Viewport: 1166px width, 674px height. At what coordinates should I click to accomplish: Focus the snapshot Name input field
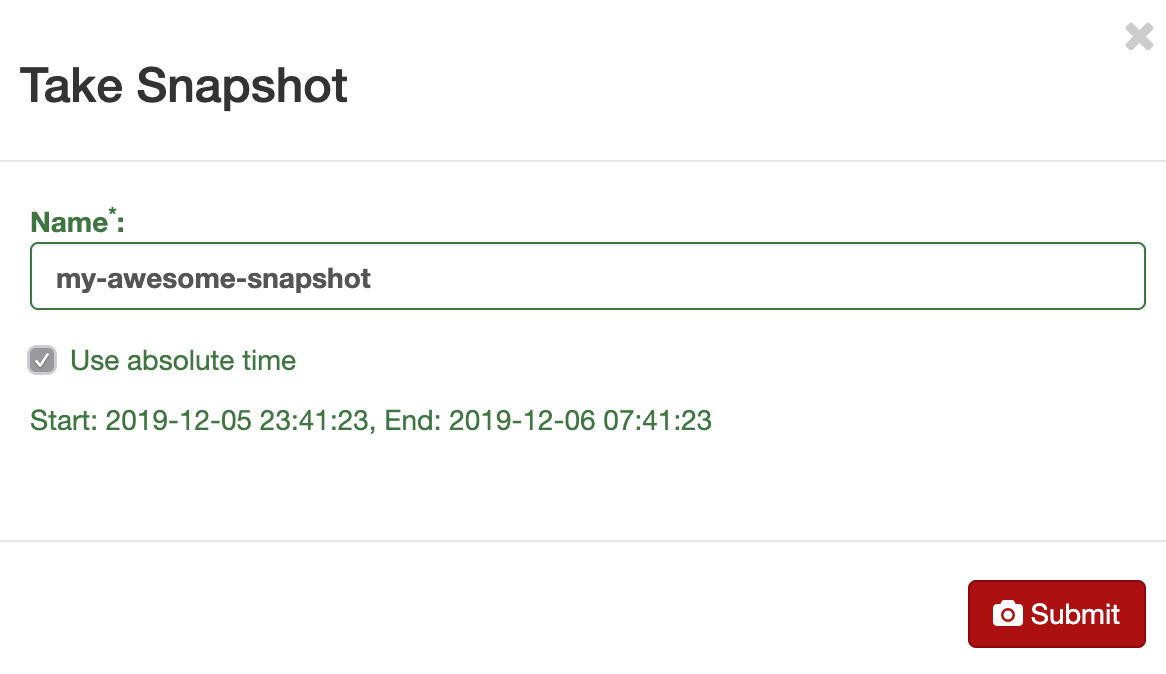[x=587, y=276]
